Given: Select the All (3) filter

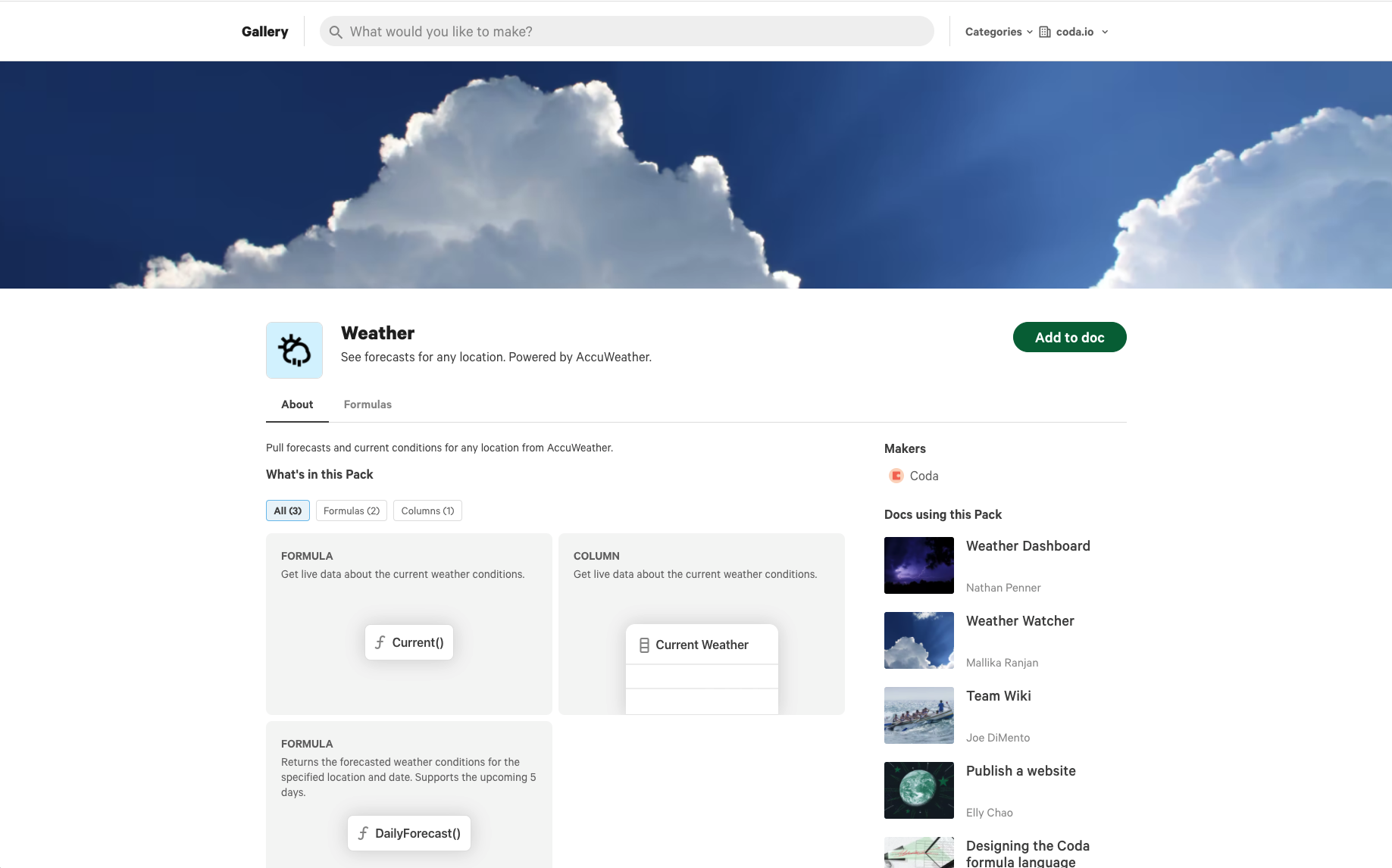Looking at the screenshot, I should tap(288, 510).
